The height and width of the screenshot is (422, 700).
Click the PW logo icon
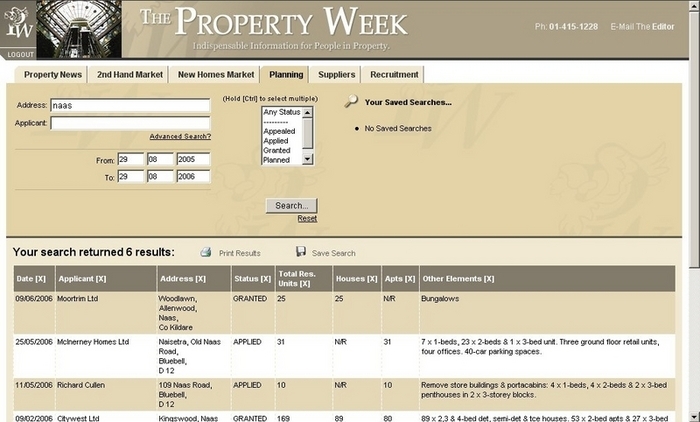click(x=17, y=23)
